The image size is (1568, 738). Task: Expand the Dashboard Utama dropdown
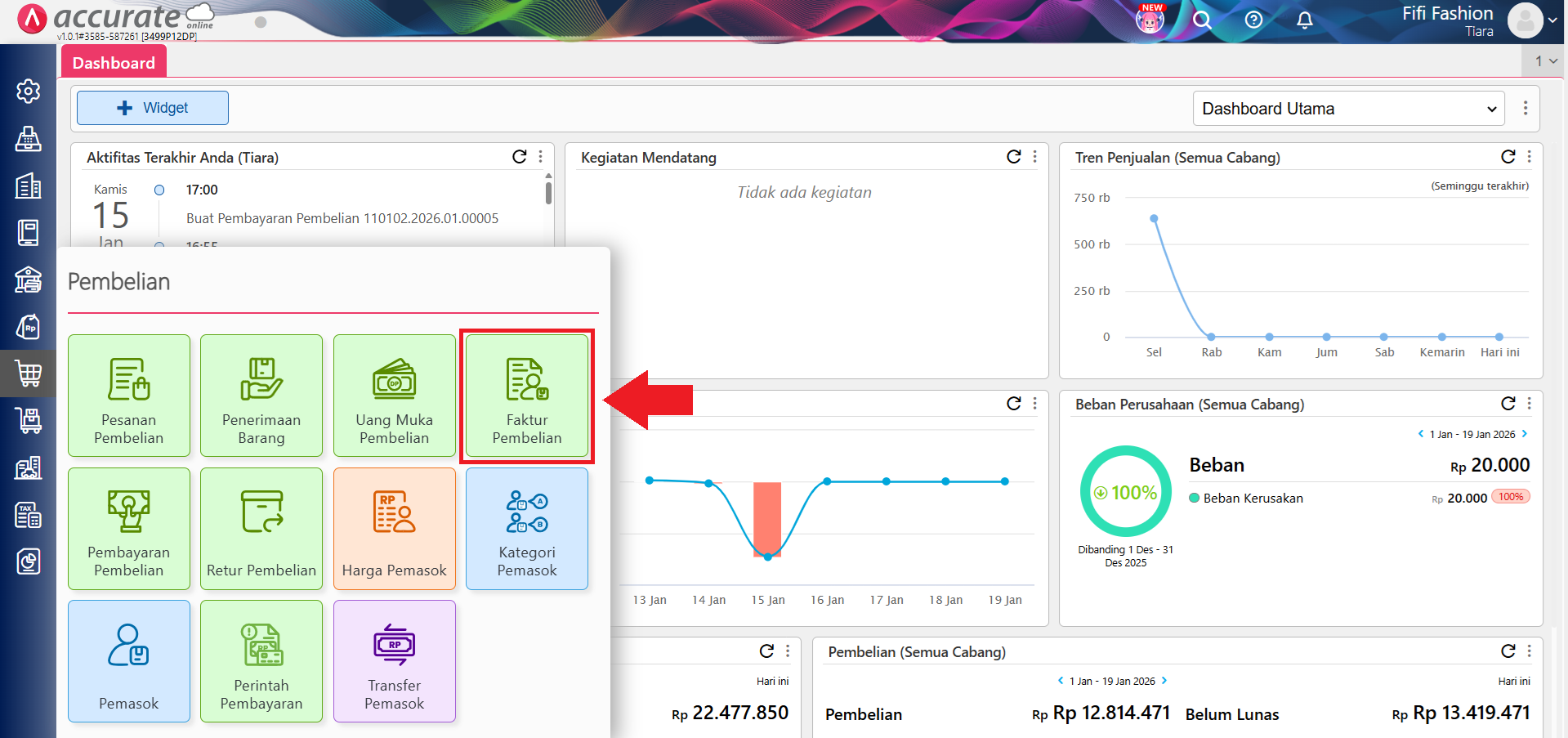(1348, 109)
